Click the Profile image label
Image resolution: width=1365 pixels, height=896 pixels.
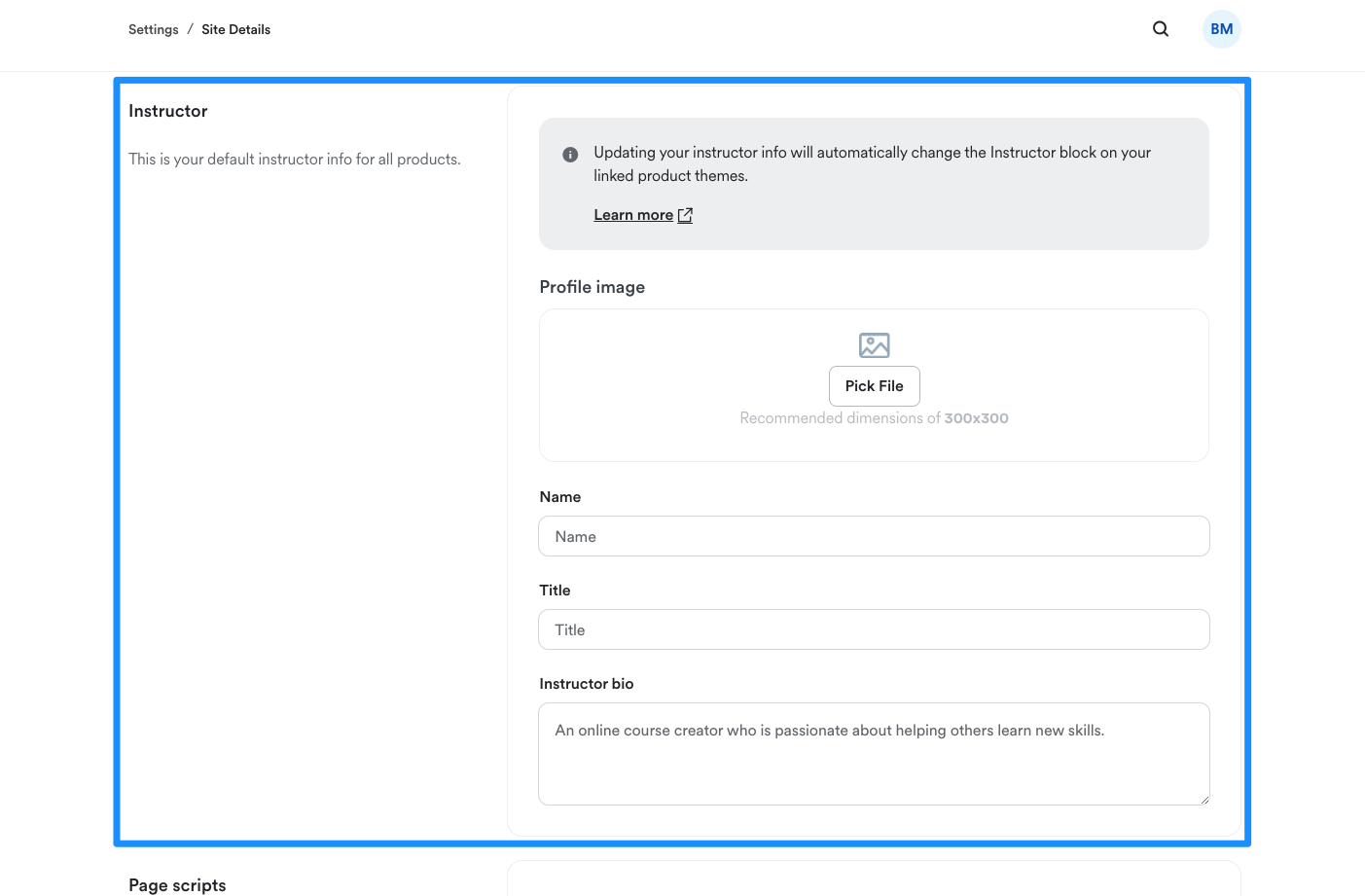[x=593, y=287]
